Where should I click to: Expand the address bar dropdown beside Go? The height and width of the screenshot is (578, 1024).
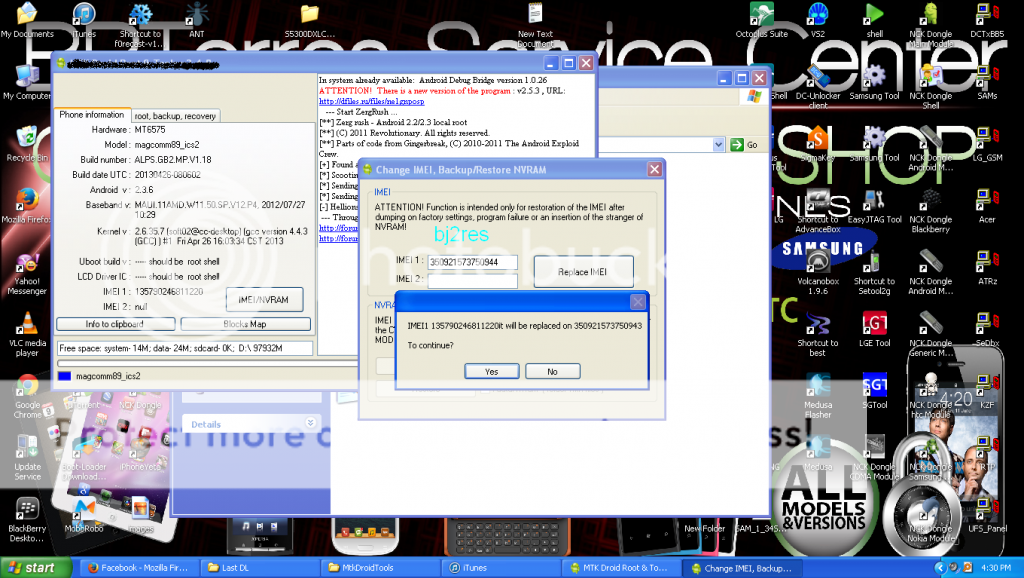tap(719, 145)
